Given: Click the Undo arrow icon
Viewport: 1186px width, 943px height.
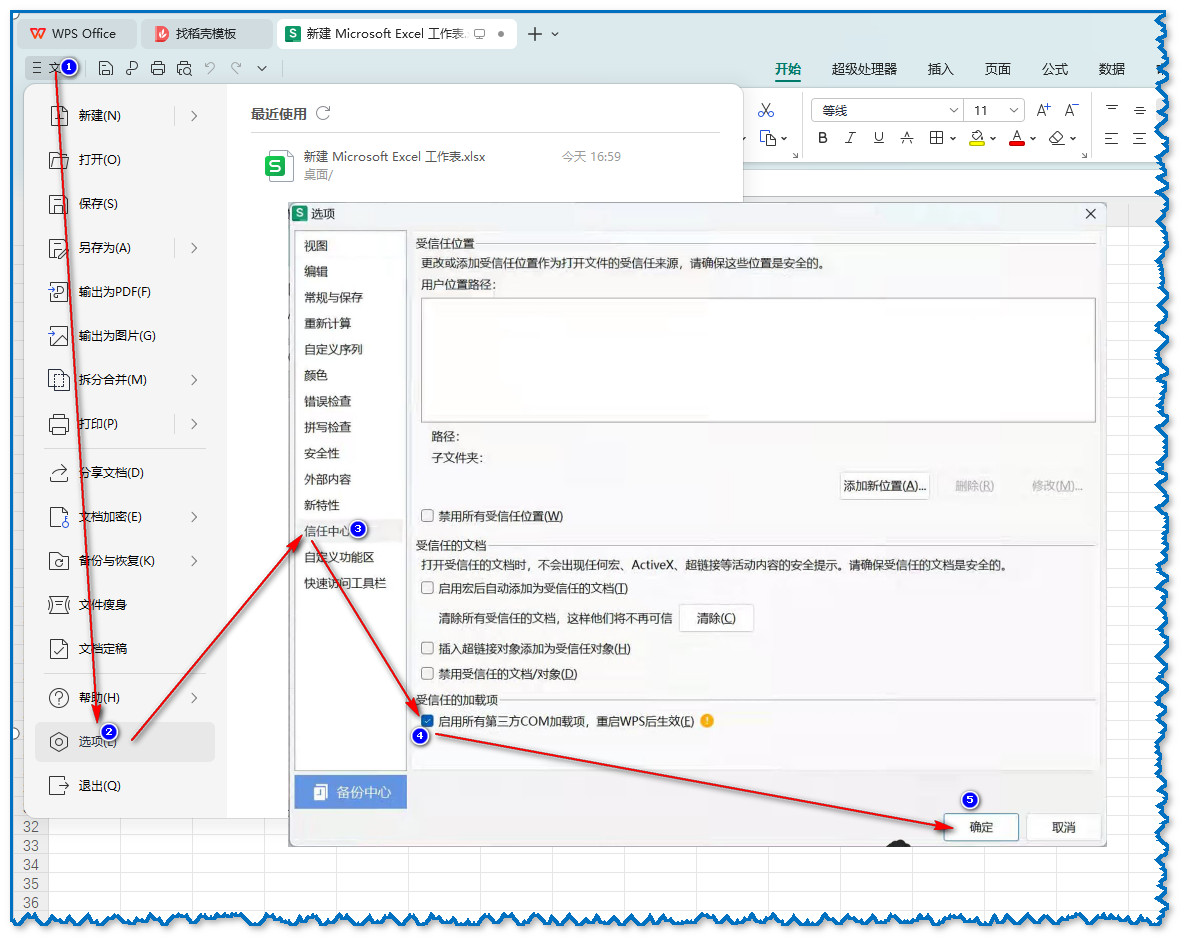Looking at the screenshot, I should point(210,68).
